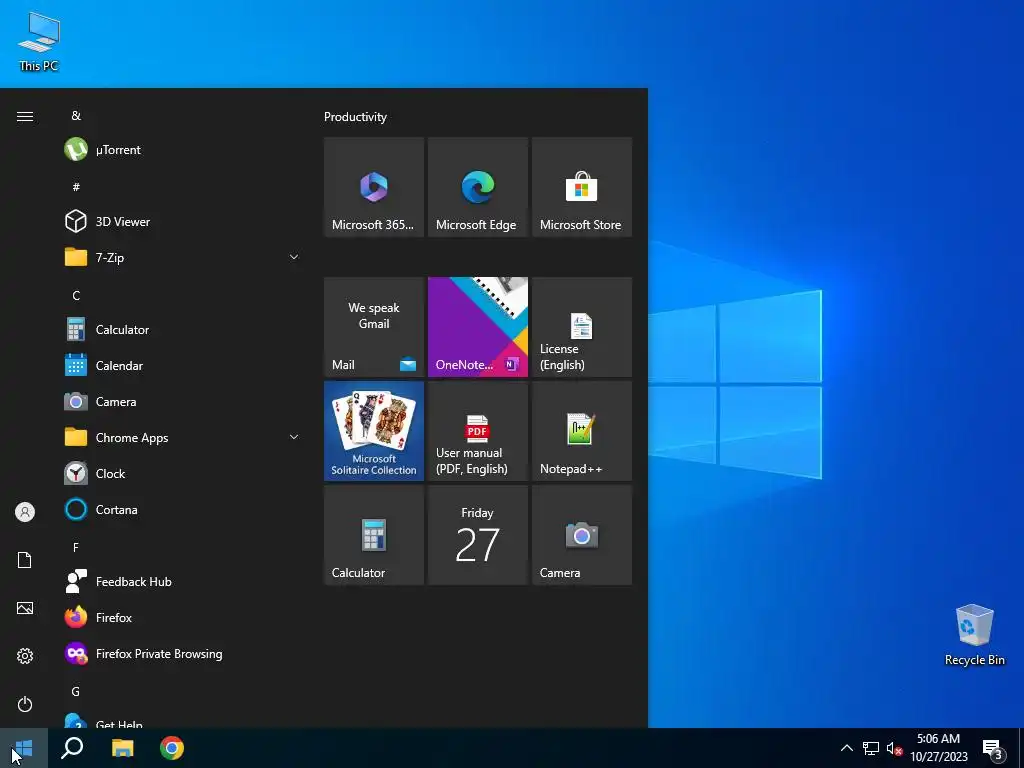Screen dimensions: 1024x768
Task: Click the '&' letter header
Action: [x=76, y=116]
